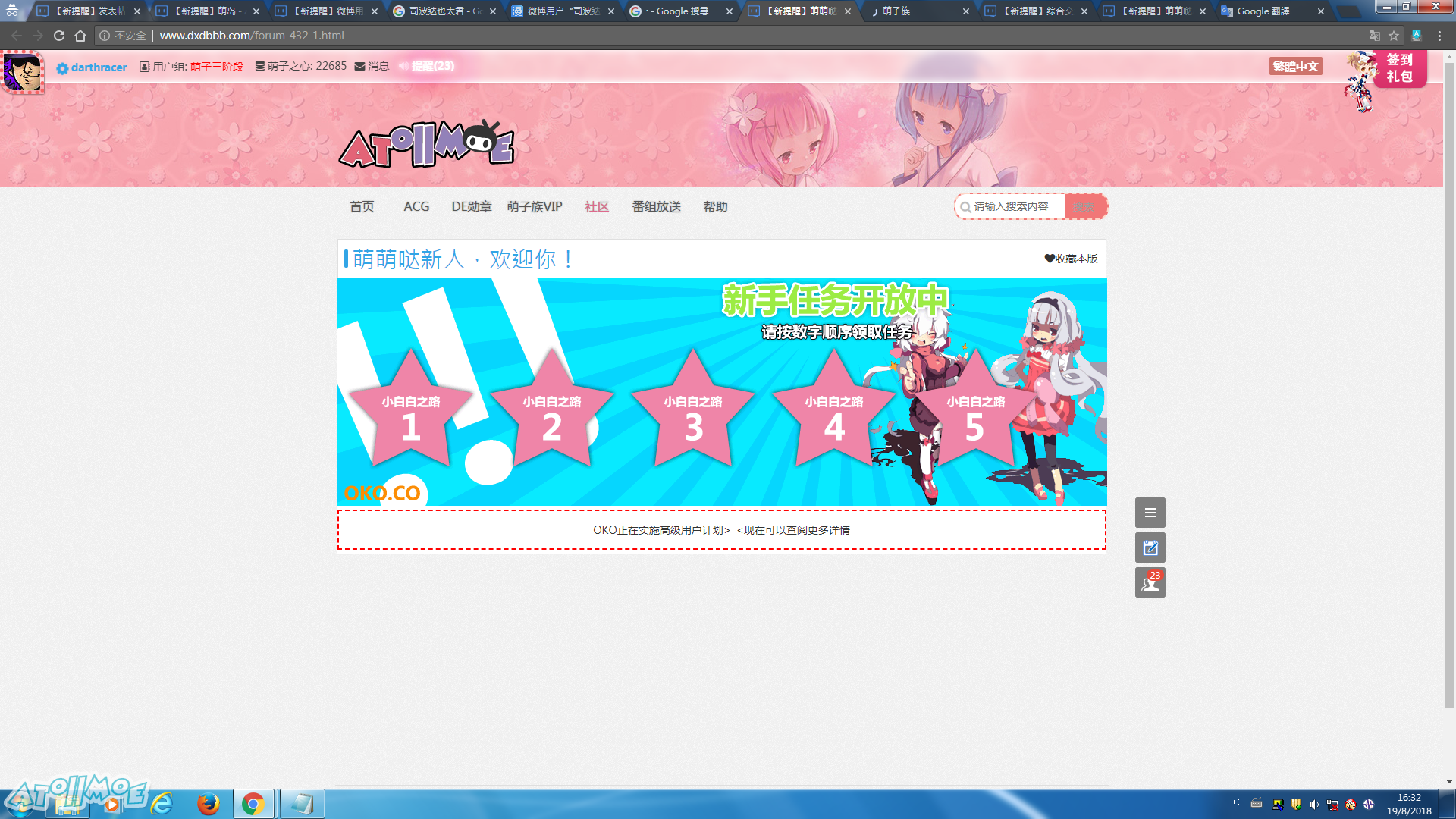The height and width of the screenshot is (819, 1456).
Task: Click the pink search submit button
Action: [x=1085, y=206]
